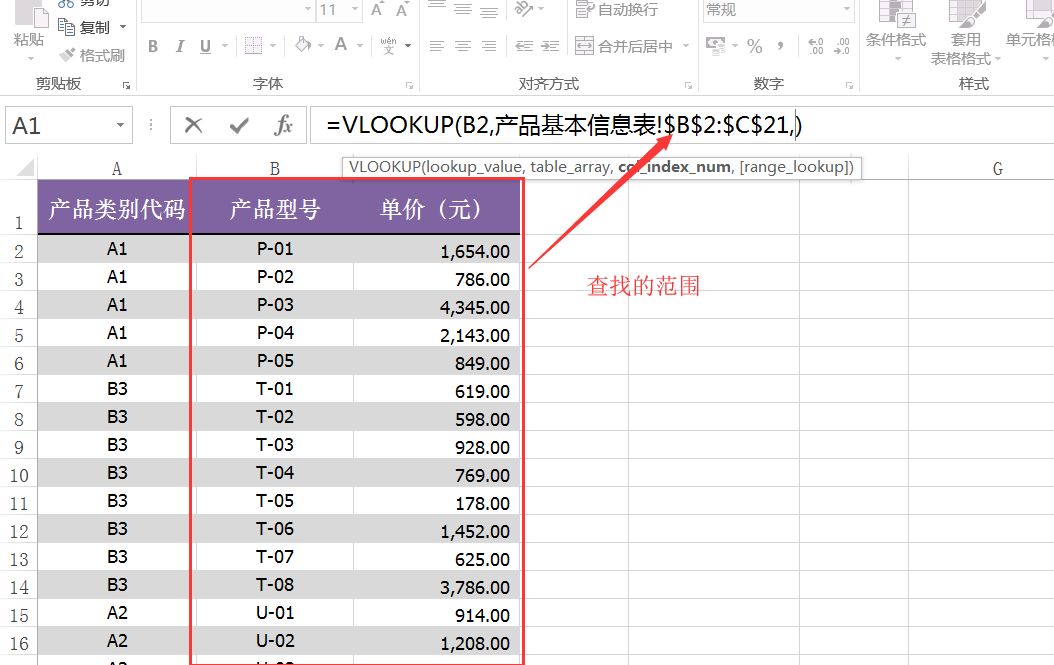This screenshot has width=1054, height=665.
Task: Click the Increase Indent icon
Action: [551, 46]
